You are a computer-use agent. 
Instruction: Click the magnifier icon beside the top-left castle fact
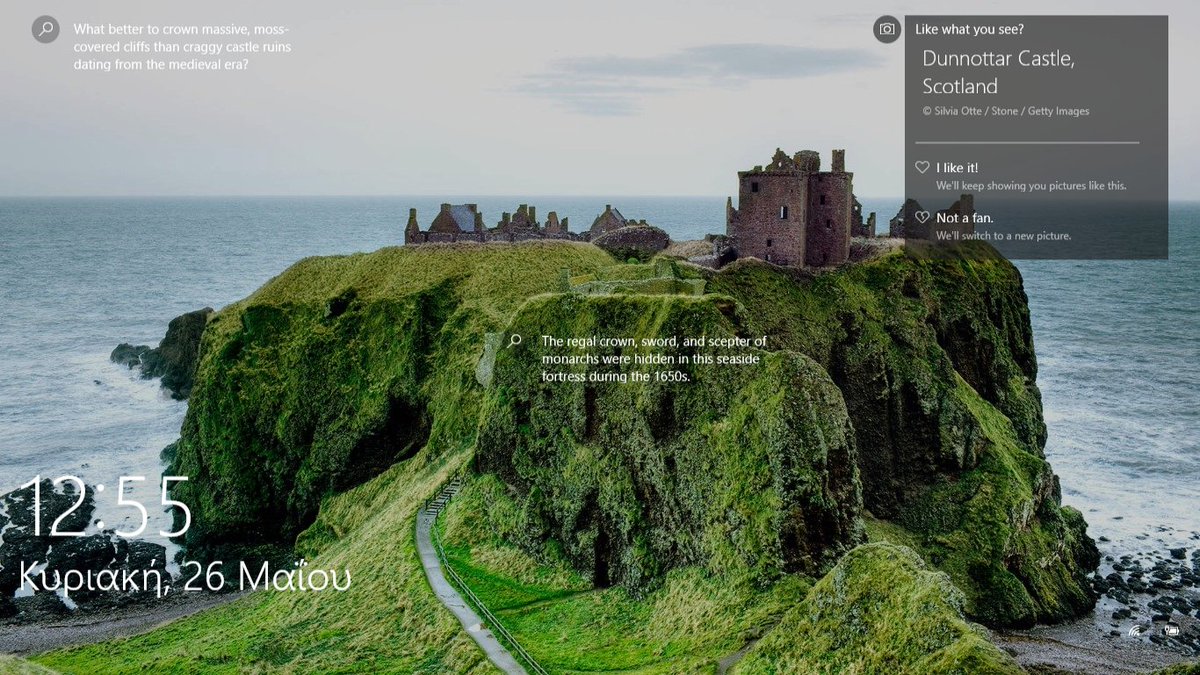pyautogui.click(x=45, y=30)
